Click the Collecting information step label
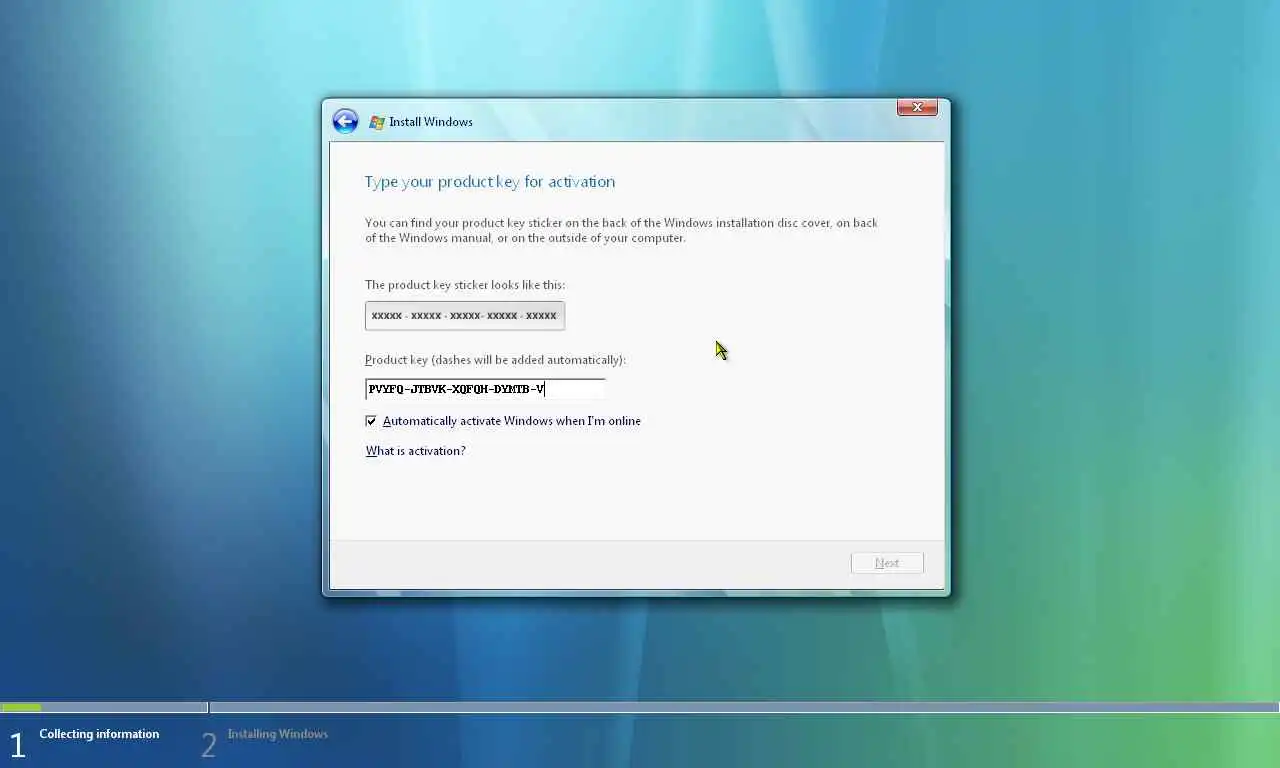 click(x=99, y=734)
